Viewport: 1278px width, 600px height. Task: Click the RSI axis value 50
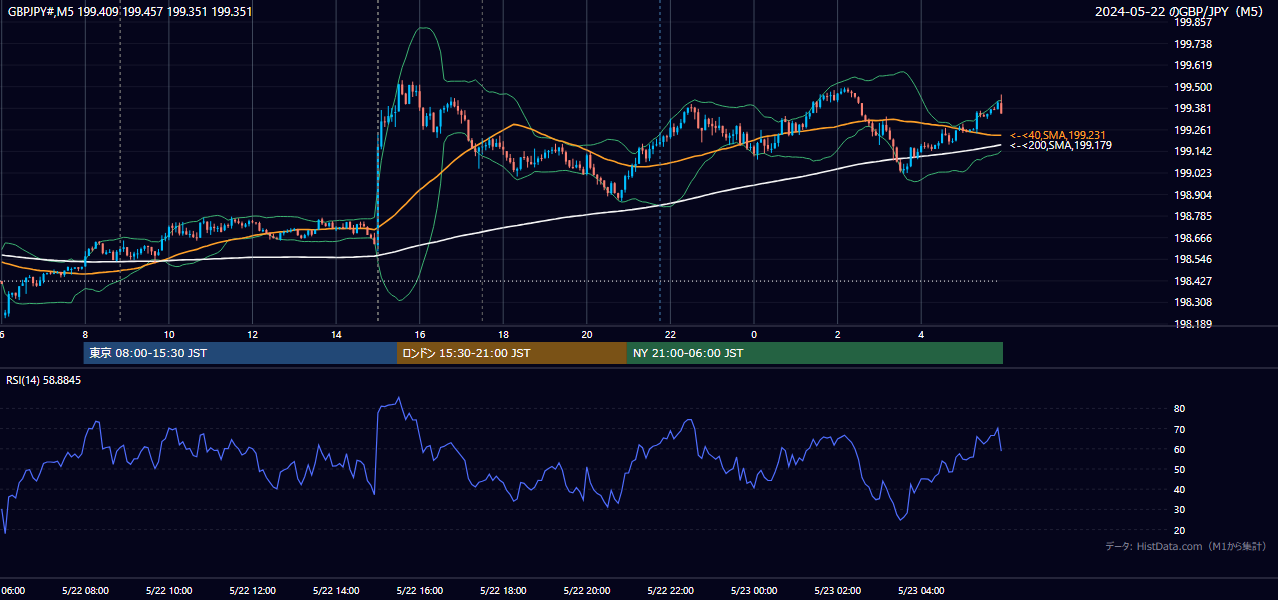(x=1179, y=469)
